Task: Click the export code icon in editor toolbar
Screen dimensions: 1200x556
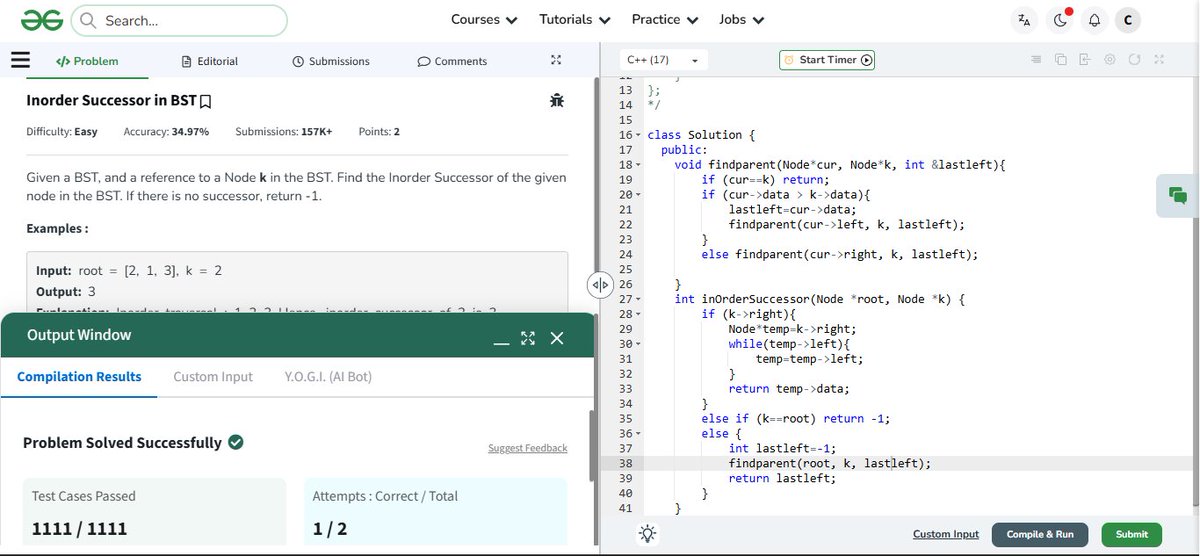Action: click(1084, 60)
